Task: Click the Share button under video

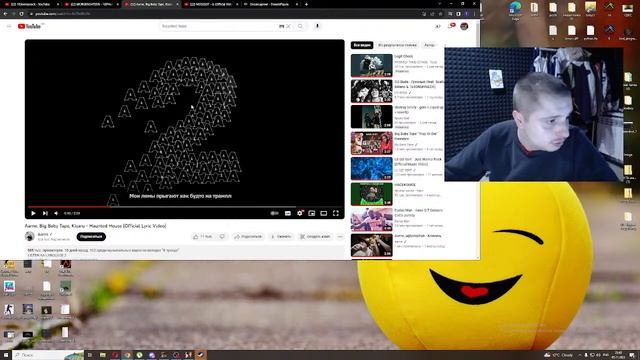Action: pyautogui.click(x=248, y=237)
